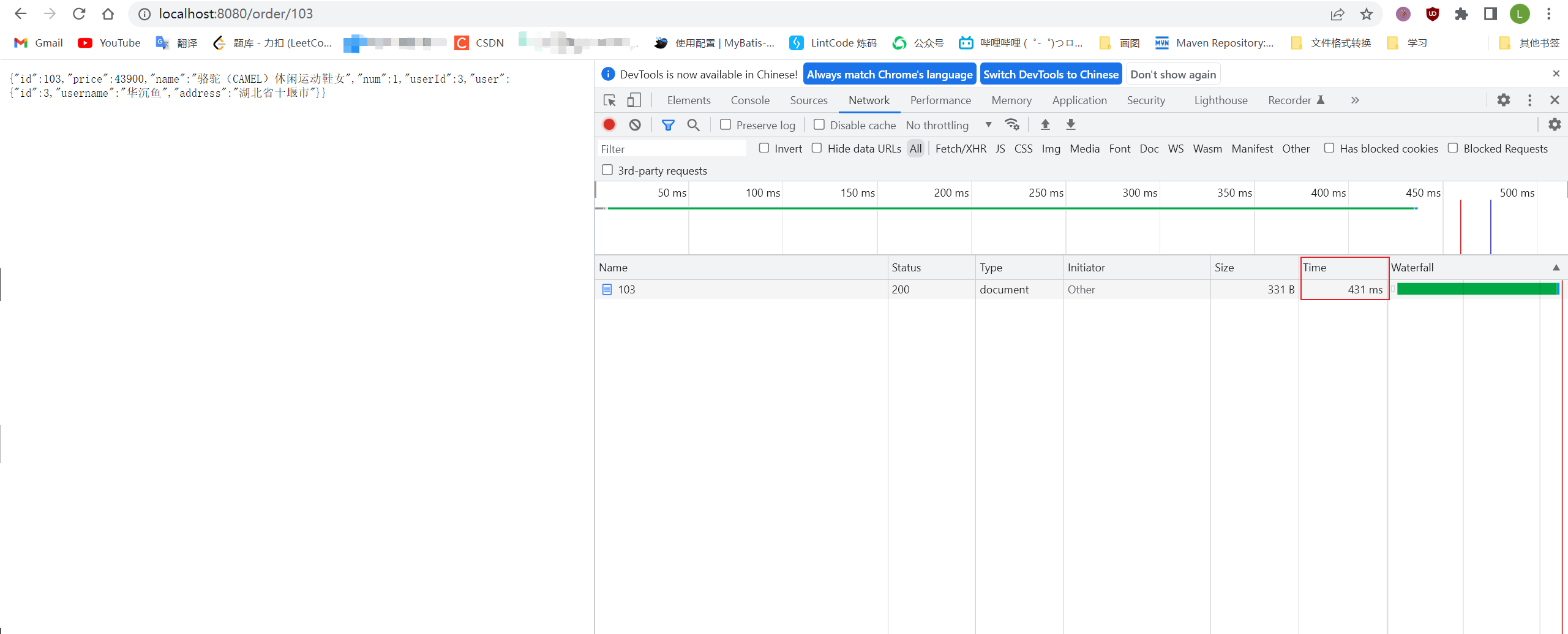
Task: Filter requests by Fetch/XHR
Action: [961, 148]
